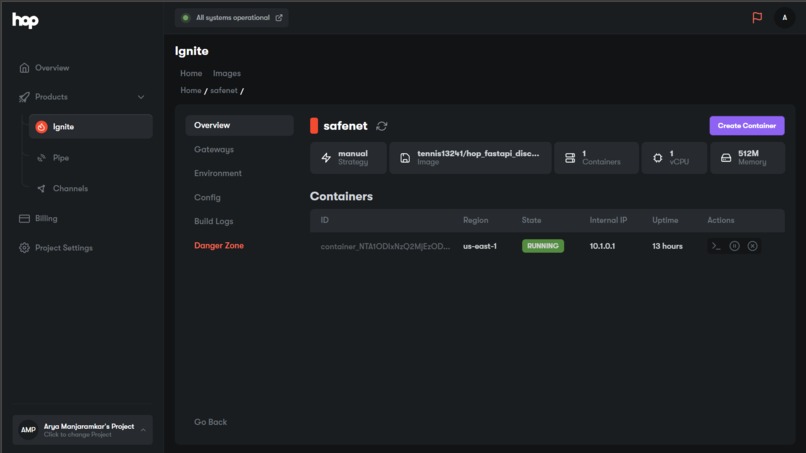Image resolution: width=806 pixels, height=453 pixels.
Task: Open the red flag icon in the header
Action: 757,17
